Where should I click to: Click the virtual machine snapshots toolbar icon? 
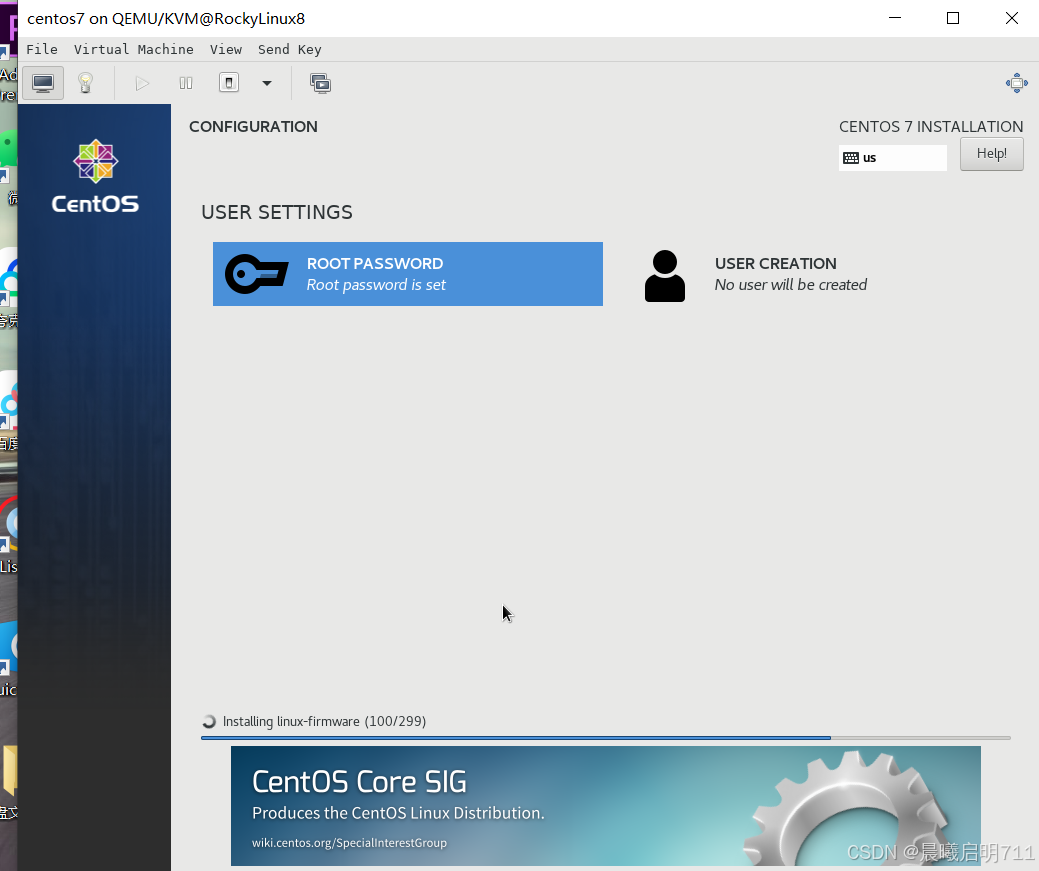point(320,83)
